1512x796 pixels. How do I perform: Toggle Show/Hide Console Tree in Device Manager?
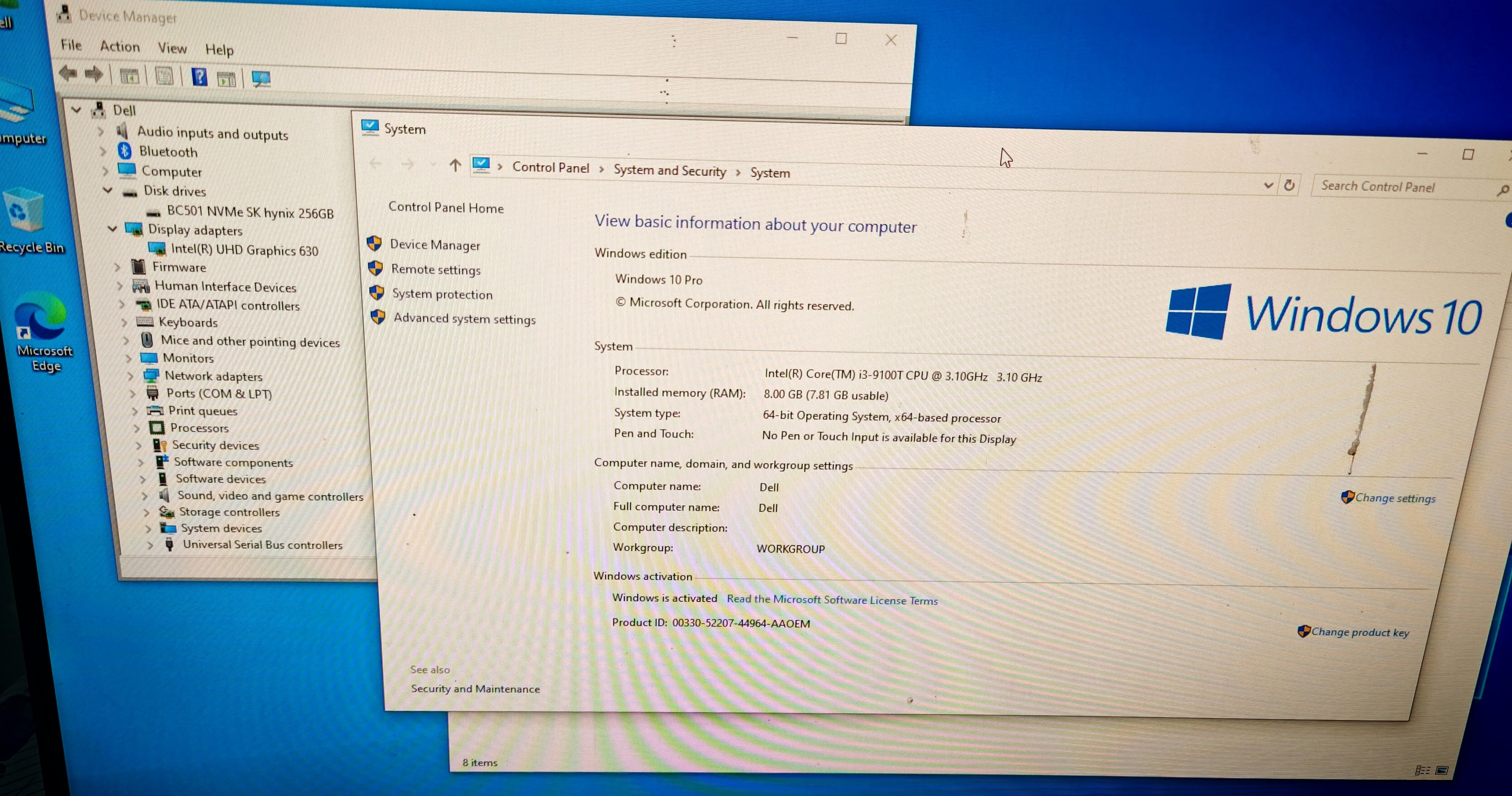click(130, 77)
